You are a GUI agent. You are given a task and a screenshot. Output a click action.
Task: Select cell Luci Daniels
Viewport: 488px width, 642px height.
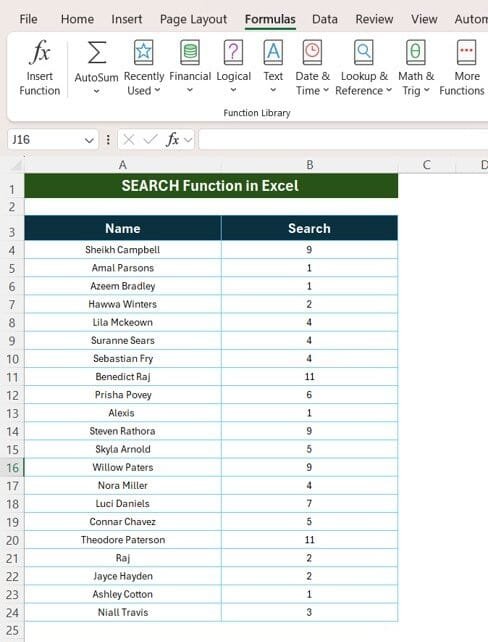point(123,504)
